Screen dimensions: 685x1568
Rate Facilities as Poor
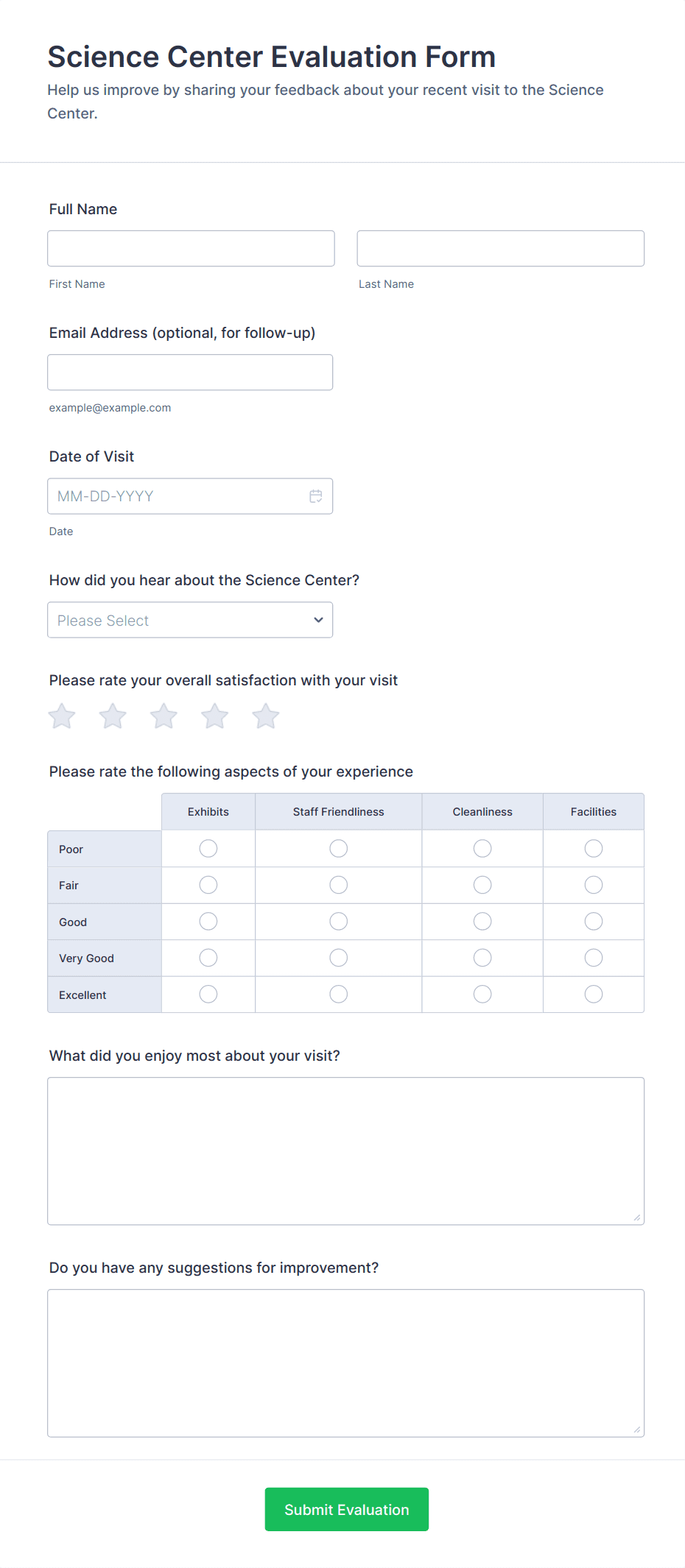(594, 849)
